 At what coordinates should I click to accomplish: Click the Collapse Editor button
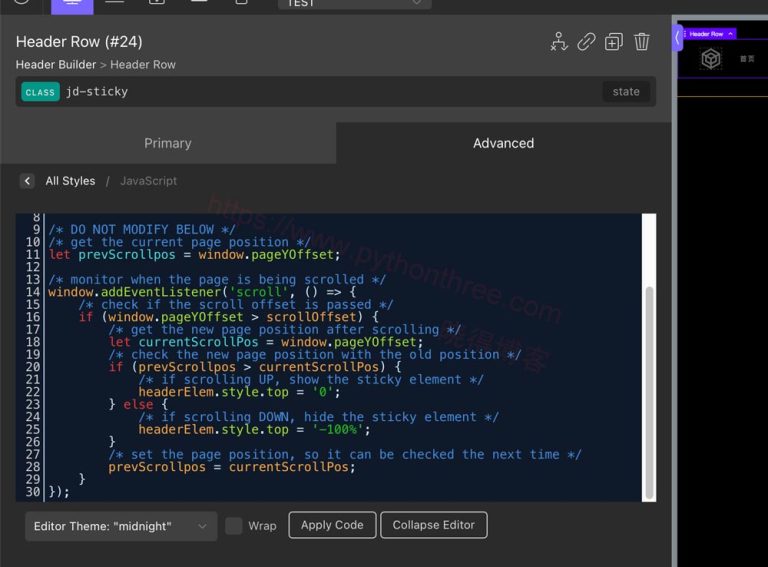point(434,525)
